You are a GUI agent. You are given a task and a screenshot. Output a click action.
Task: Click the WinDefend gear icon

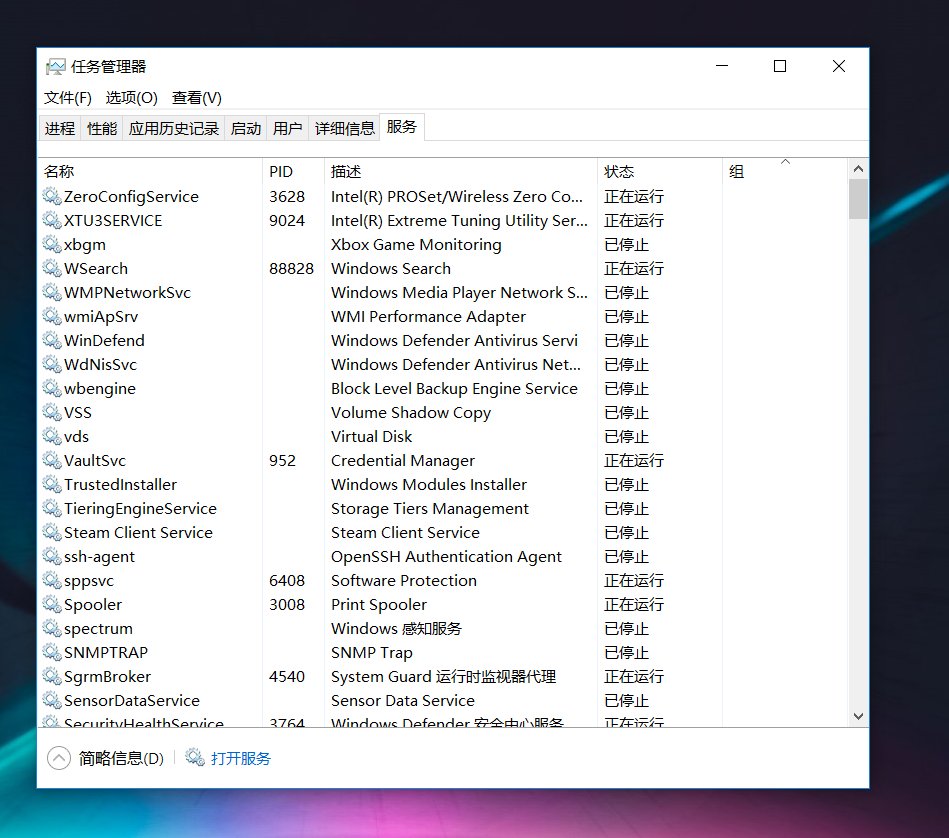(52, 340)
